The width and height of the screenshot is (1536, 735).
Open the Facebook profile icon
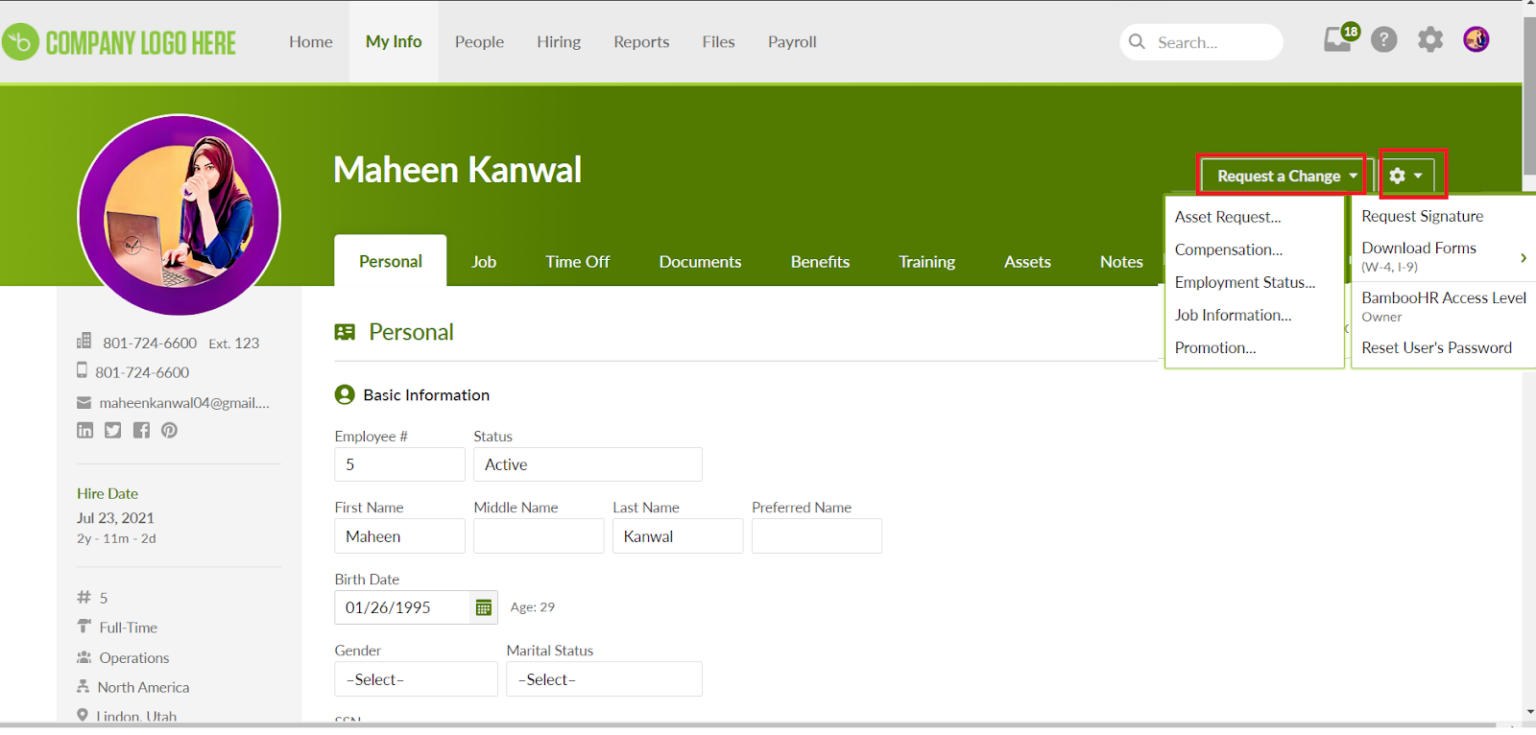[141, 430]
